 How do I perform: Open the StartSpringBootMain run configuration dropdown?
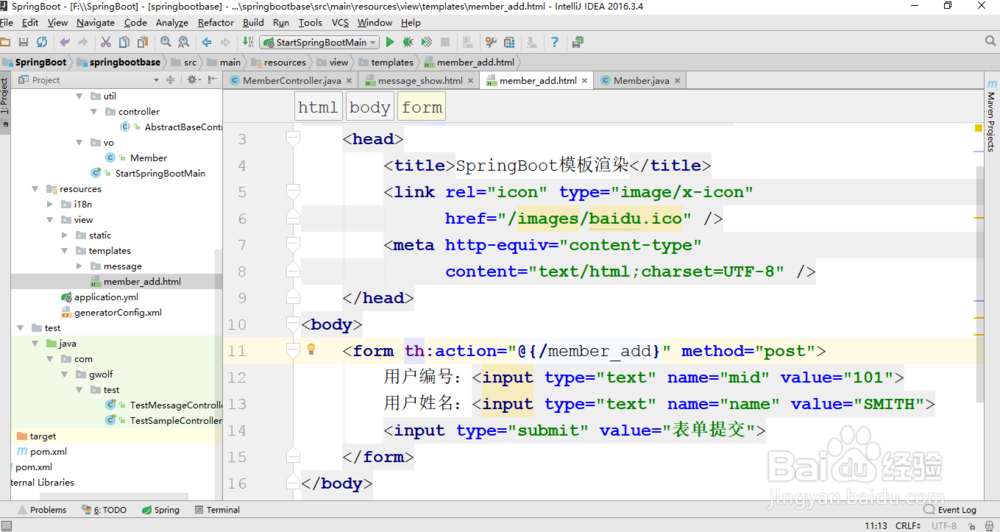tap(320, 42)
